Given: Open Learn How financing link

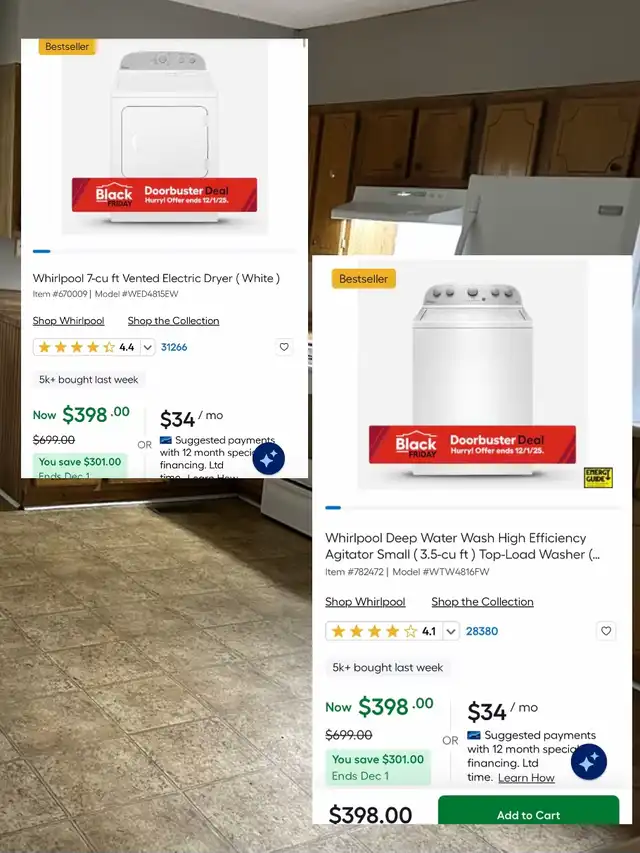Looking at the screenshot, I should click(526, 778).
